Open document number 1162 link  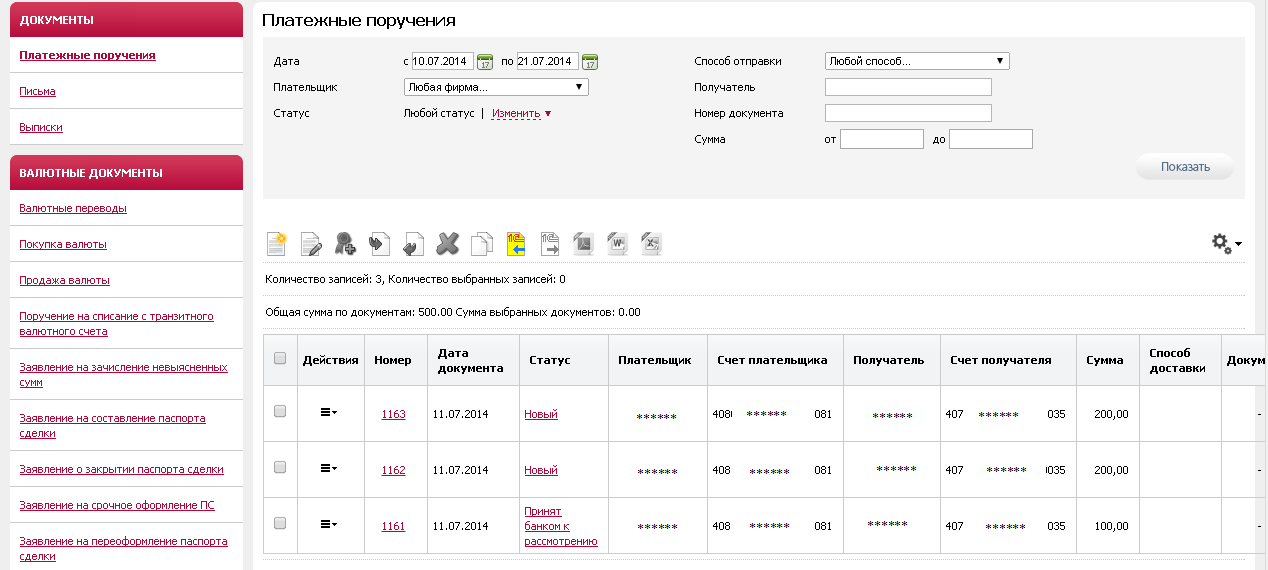(x=393, y=470)
